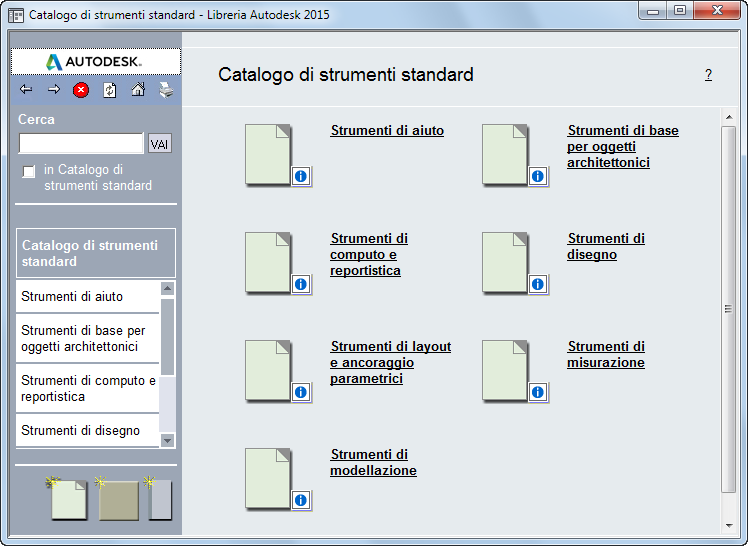748x546 pixels.
Task: Click main pane vertical scrollbar thumb
Action: click(728, 309)
